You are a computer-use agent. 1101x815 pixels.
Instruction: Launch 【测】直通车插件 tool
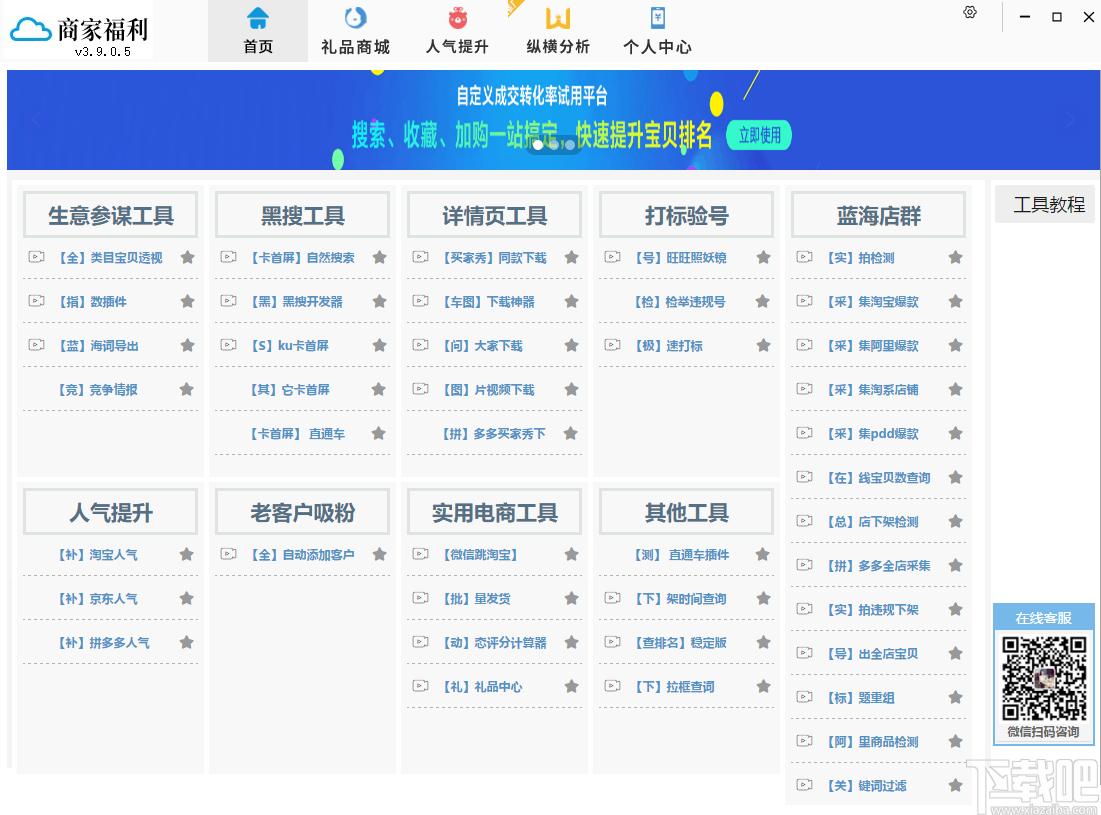681,555
